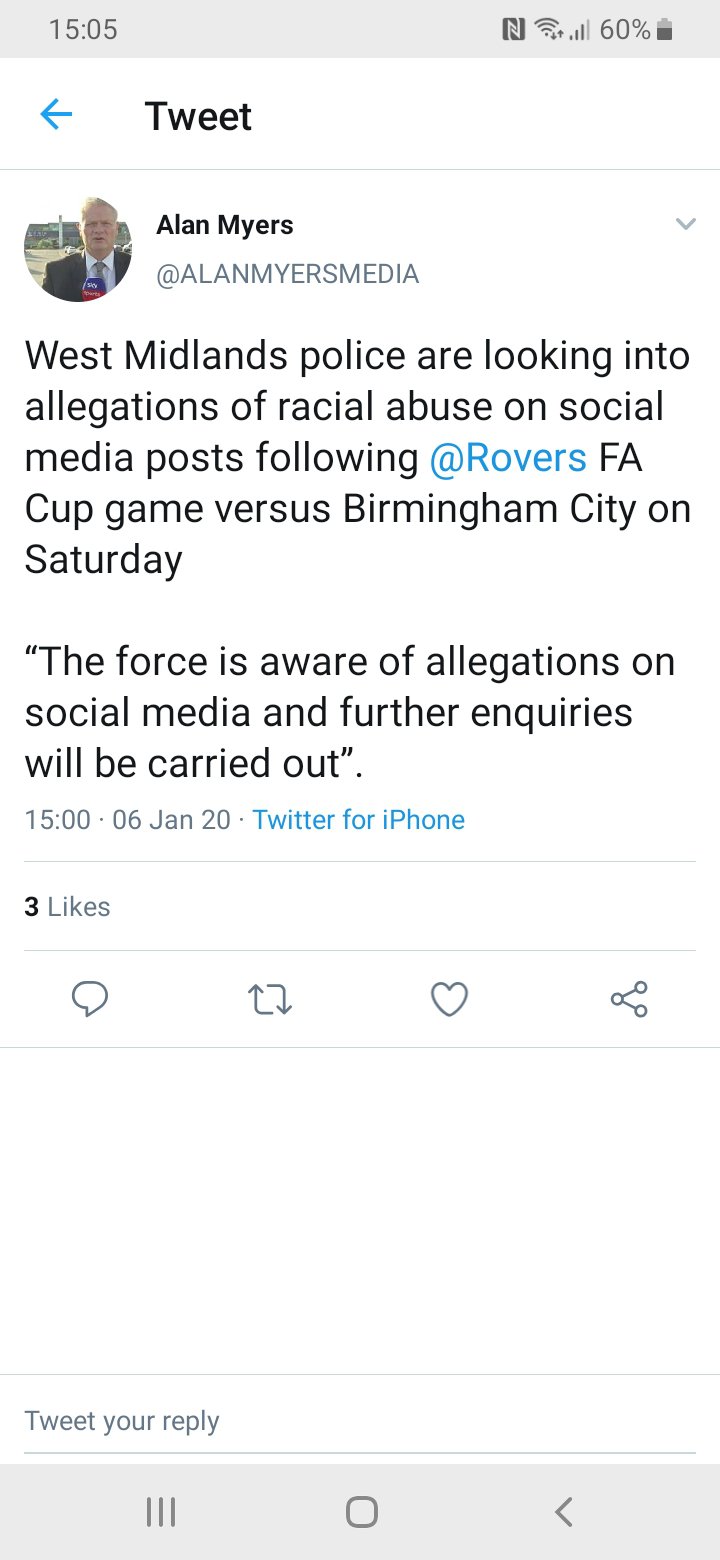Tap the @ALANMYERSMEDIA handle
Image resolution: width=720 pixels, height=1560 pixels.
coord(287,274)
